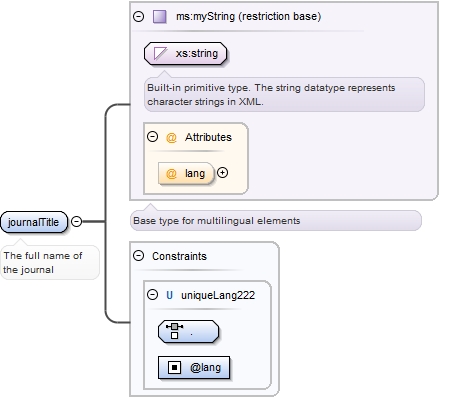Viewport: 456px width, 398px height.
Task: Click the orange @ icon beside Attributes
Action: pos(171,137)
